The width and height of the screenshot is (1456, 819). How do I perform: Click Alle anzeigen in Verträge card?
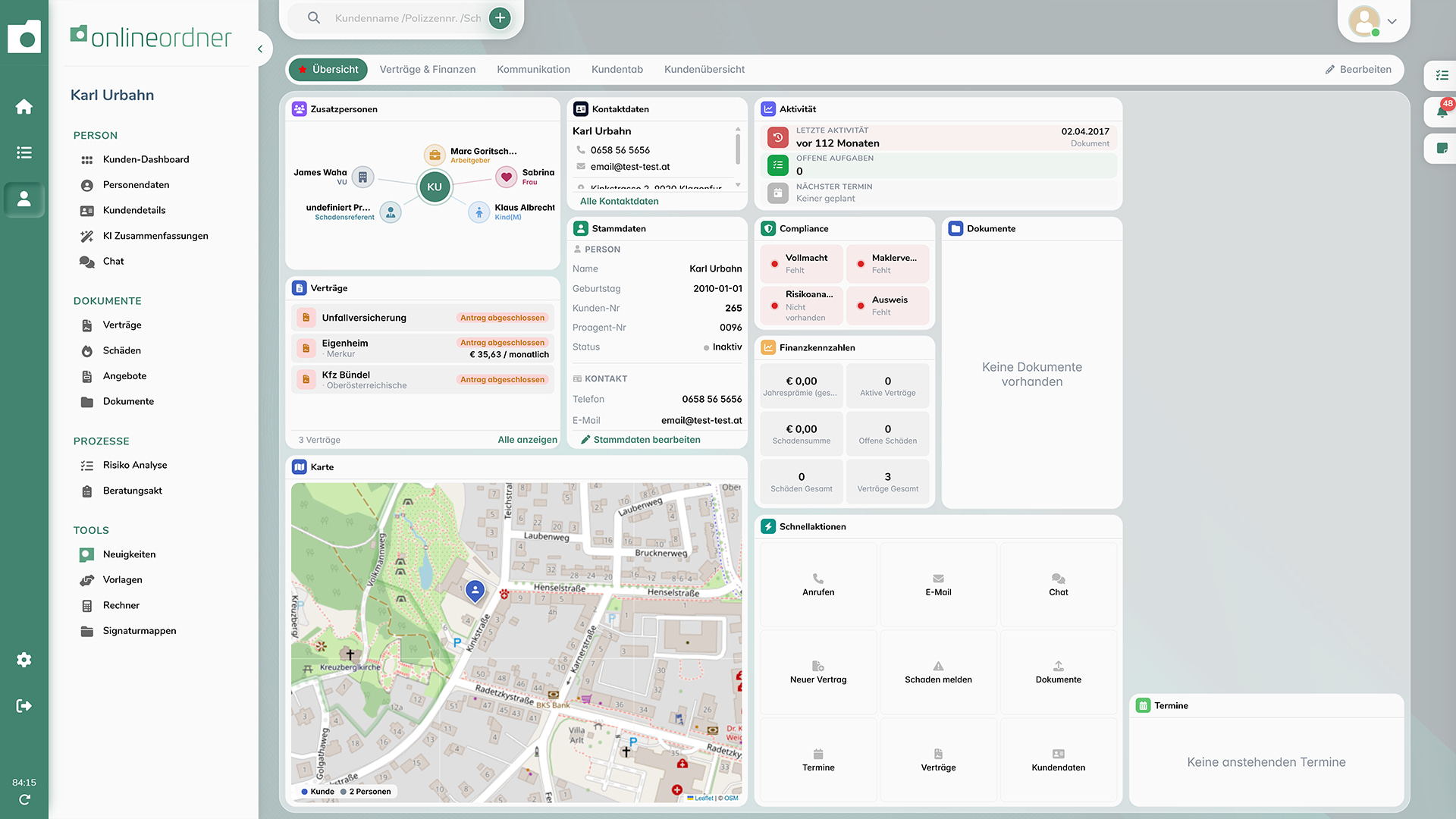point(527,440)
